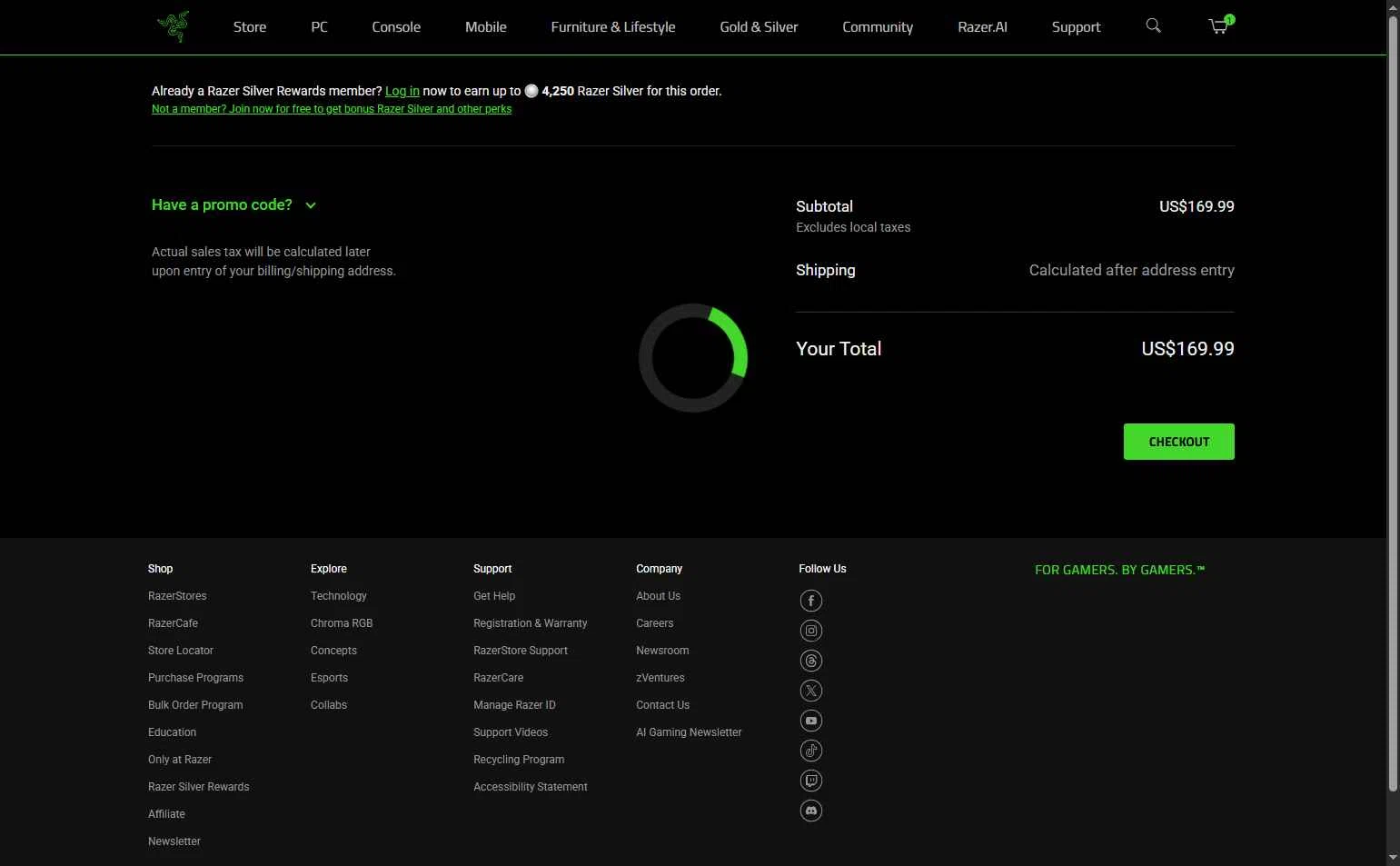Open the PC menu
The width and height of the screenshot is (1400, 866).
point(319,27)
